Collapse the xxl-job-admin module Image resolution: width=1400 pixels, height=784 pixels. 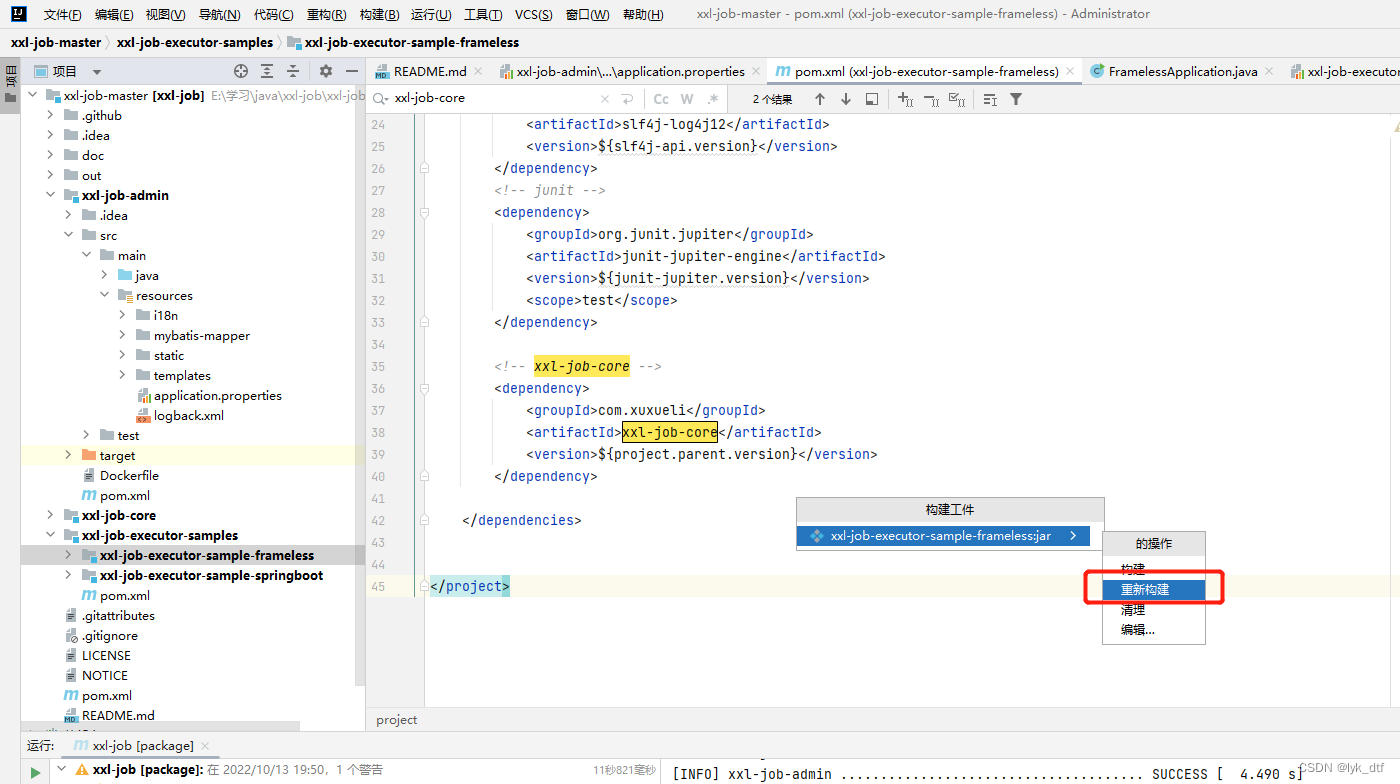[51, 195]
